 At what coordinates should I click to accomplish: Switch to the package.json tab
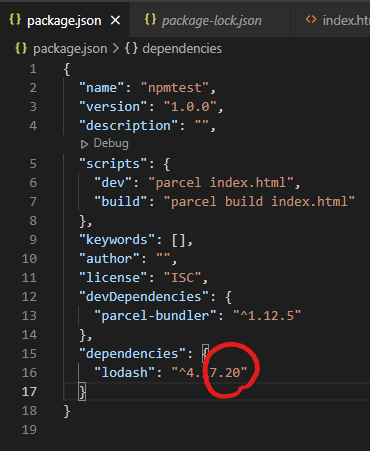coord(64,21)
